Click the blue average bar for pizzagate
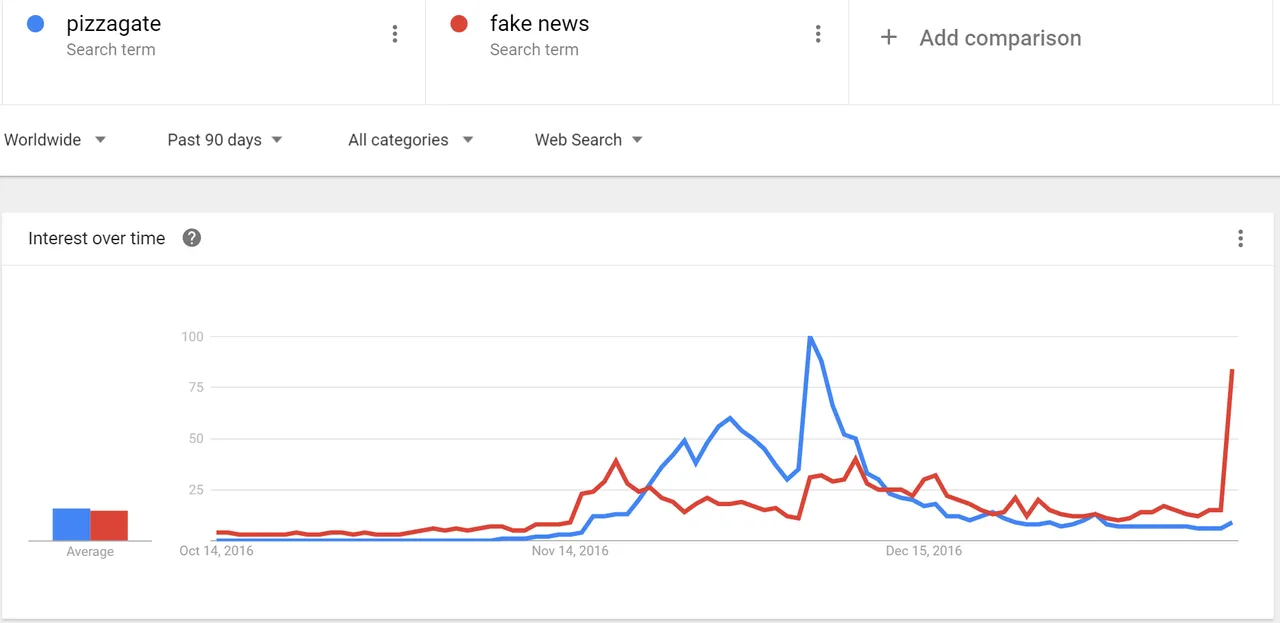1280x623 pixels. (71, 525)
